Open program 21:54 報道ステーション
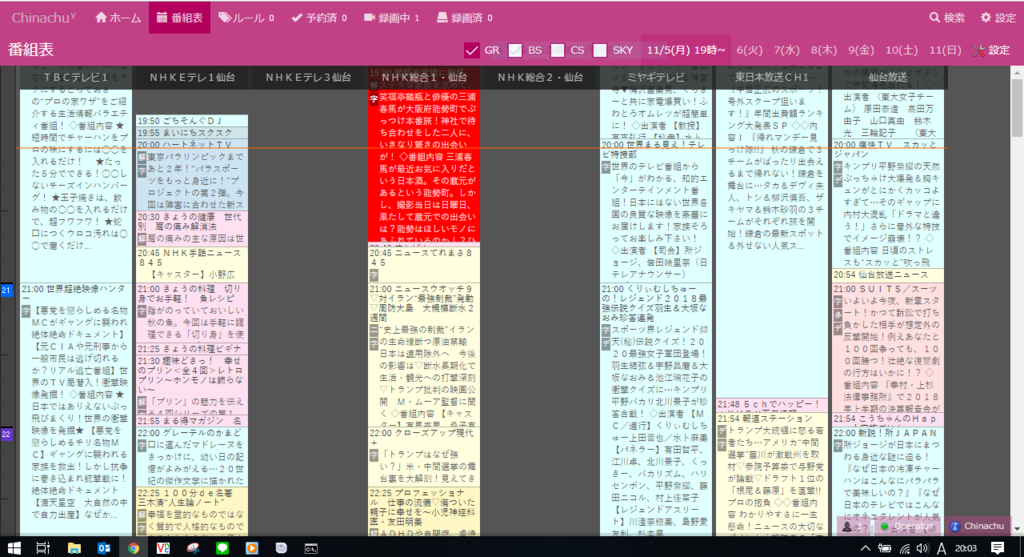1024x557 pixels. point(772,474)
